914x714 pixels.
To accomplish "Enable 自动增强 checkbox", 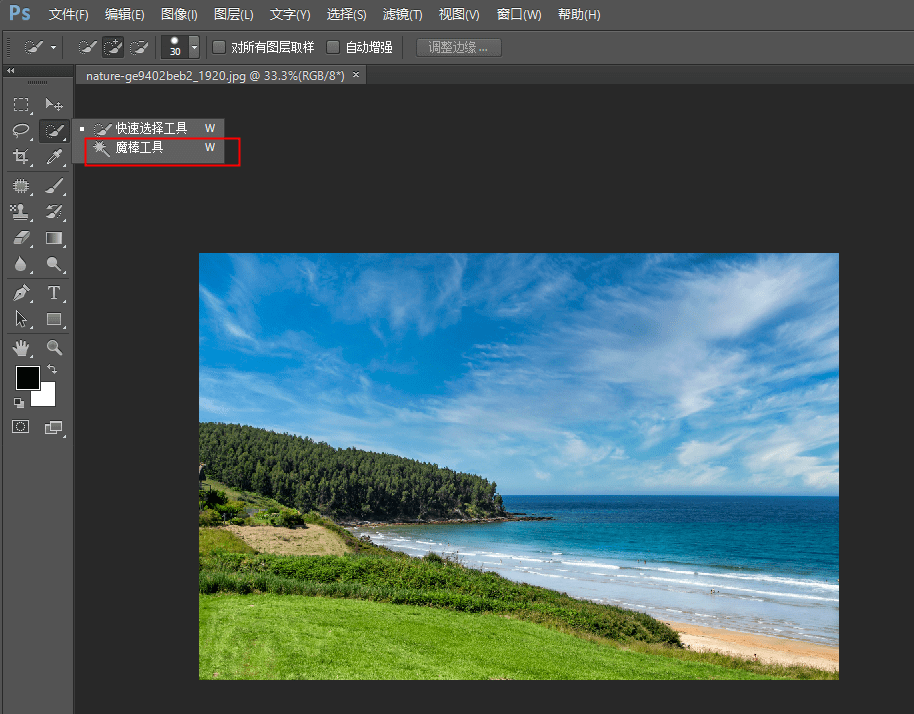I will pos(334,47).
